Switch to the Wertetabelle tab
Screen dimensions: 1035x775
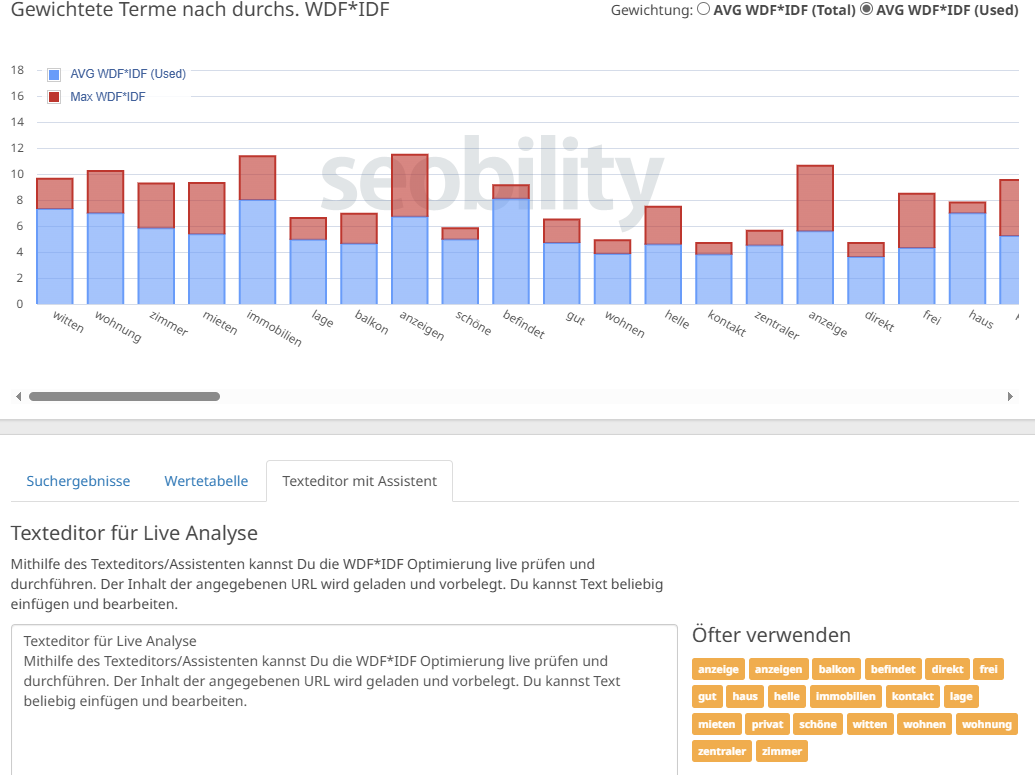pyautogui.click(x=206, y=481)
